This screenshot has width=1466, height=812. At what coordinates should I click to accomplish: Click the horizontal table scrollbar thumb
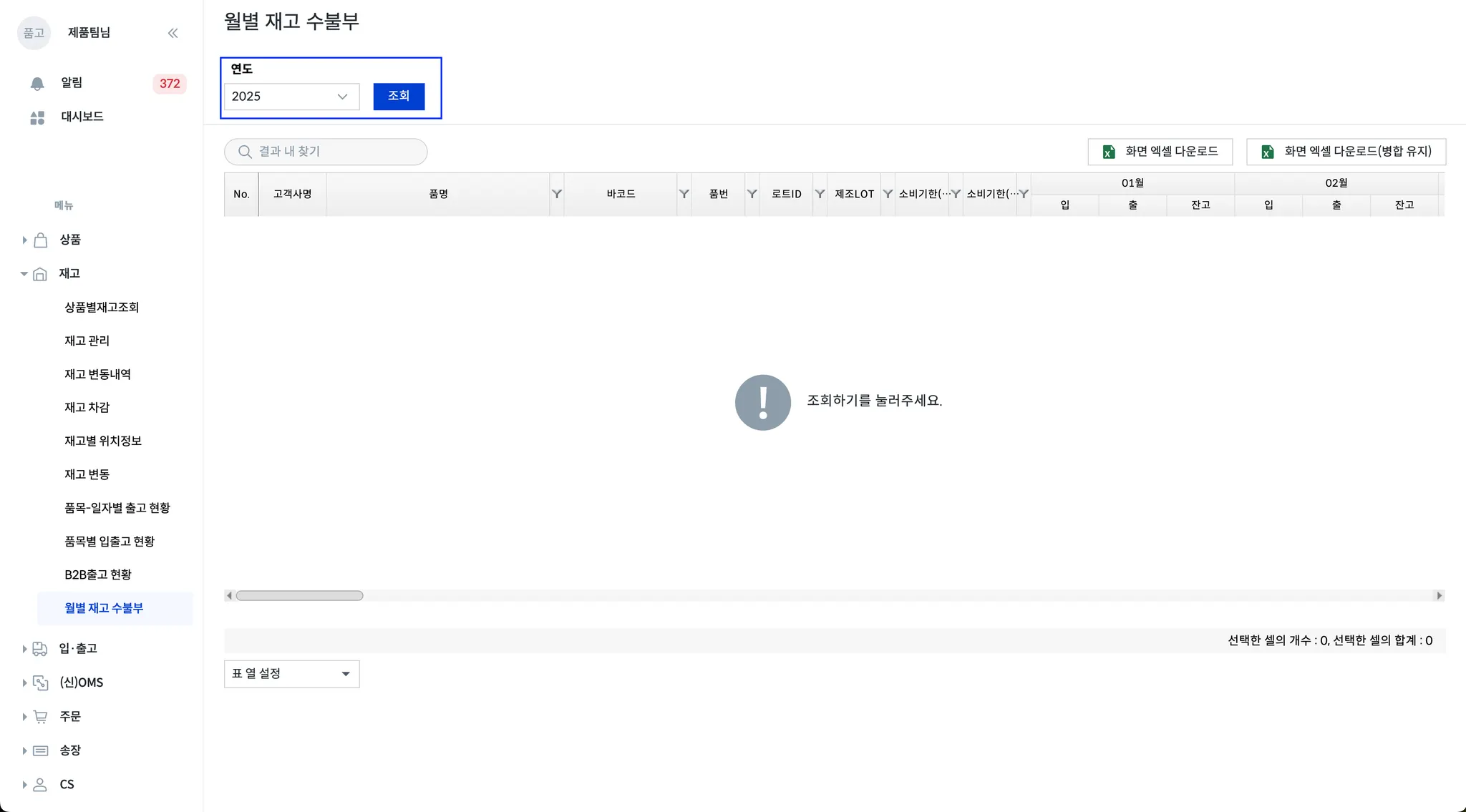tap(299, 596)
